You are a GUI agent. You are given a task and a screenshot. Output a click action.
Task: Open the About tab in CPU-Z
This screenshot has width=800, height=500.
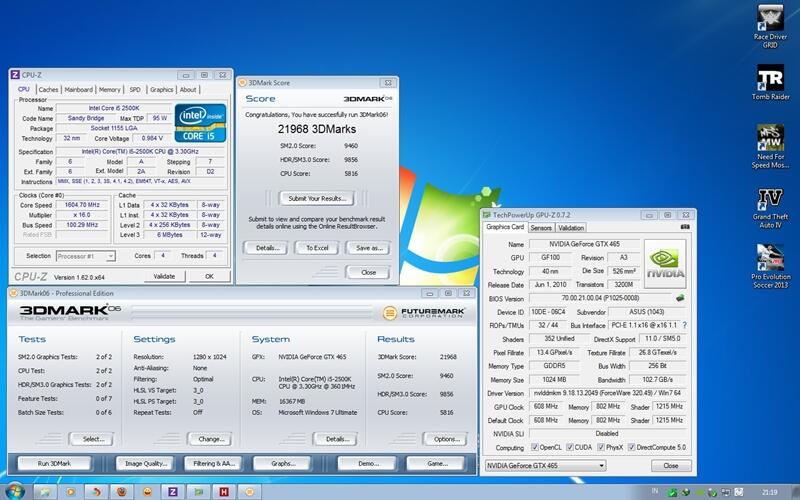pyautogui.click(x=188, y=89)
